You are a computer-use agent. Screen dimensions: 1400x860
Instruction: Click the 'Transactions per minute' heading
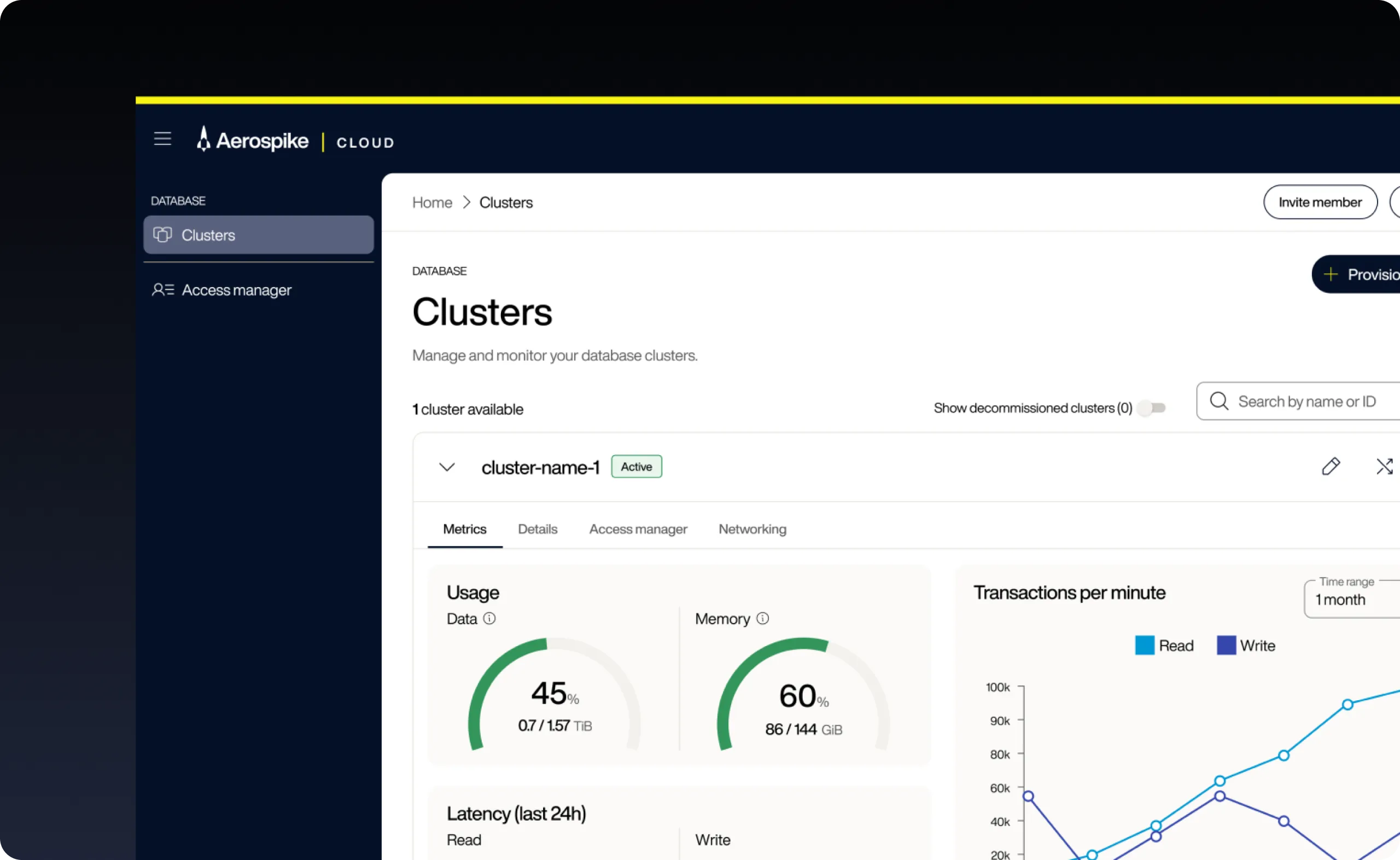coord(1070,592)
